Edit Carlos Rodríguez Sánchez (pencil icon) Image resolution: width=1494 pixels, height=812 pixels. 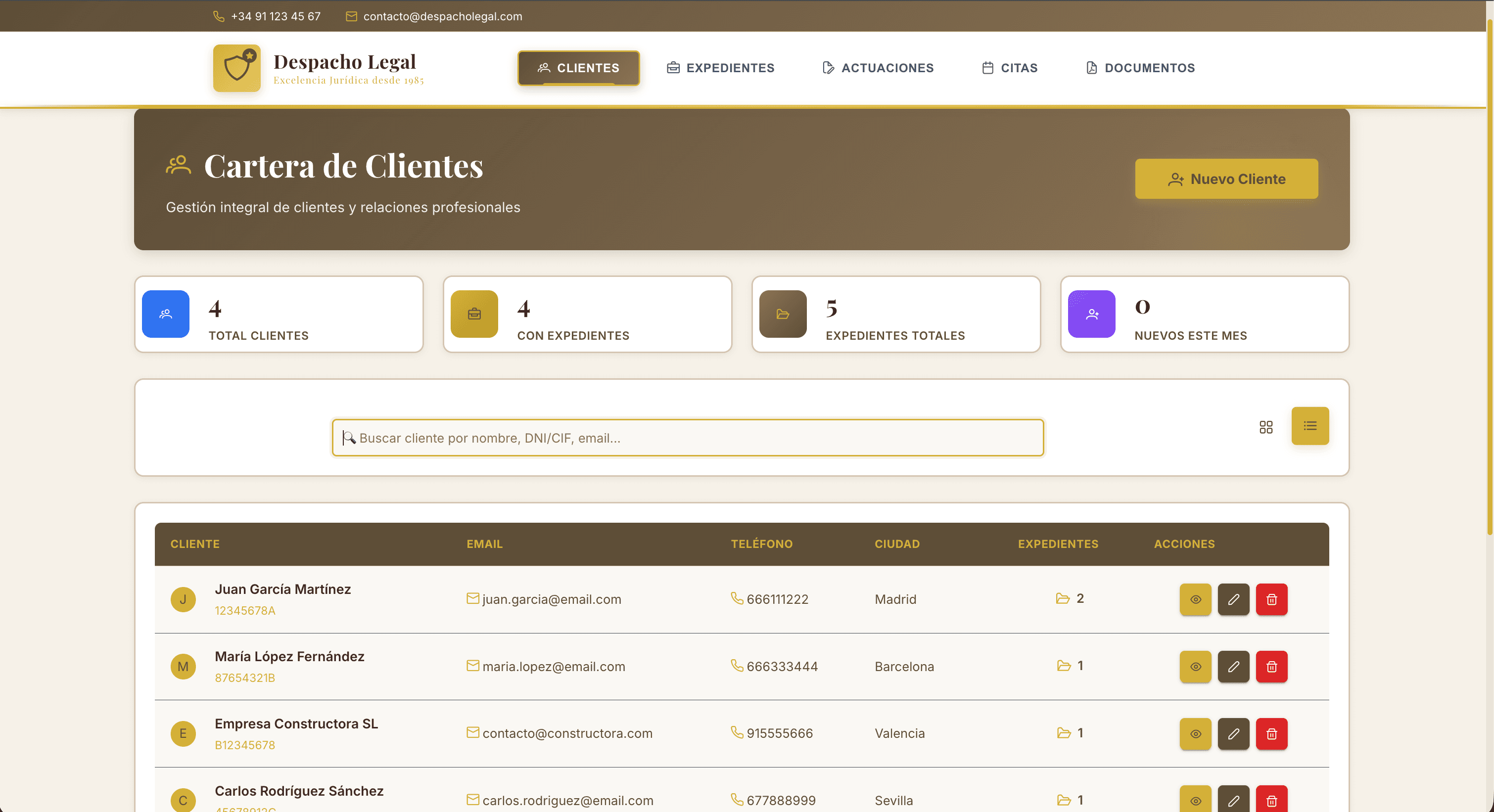click(x=1234, y=800)
